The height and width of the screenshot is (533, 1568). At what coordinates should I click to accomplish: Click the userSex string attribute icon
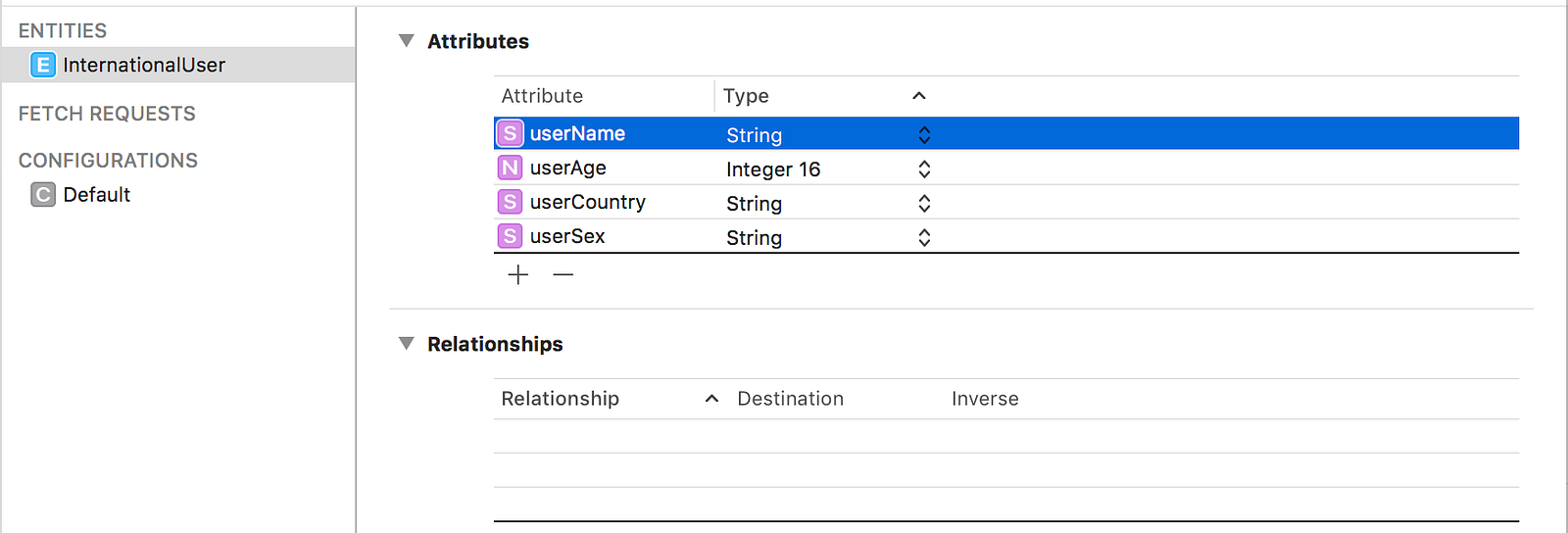pyautogui.click(x=510, y=236)
